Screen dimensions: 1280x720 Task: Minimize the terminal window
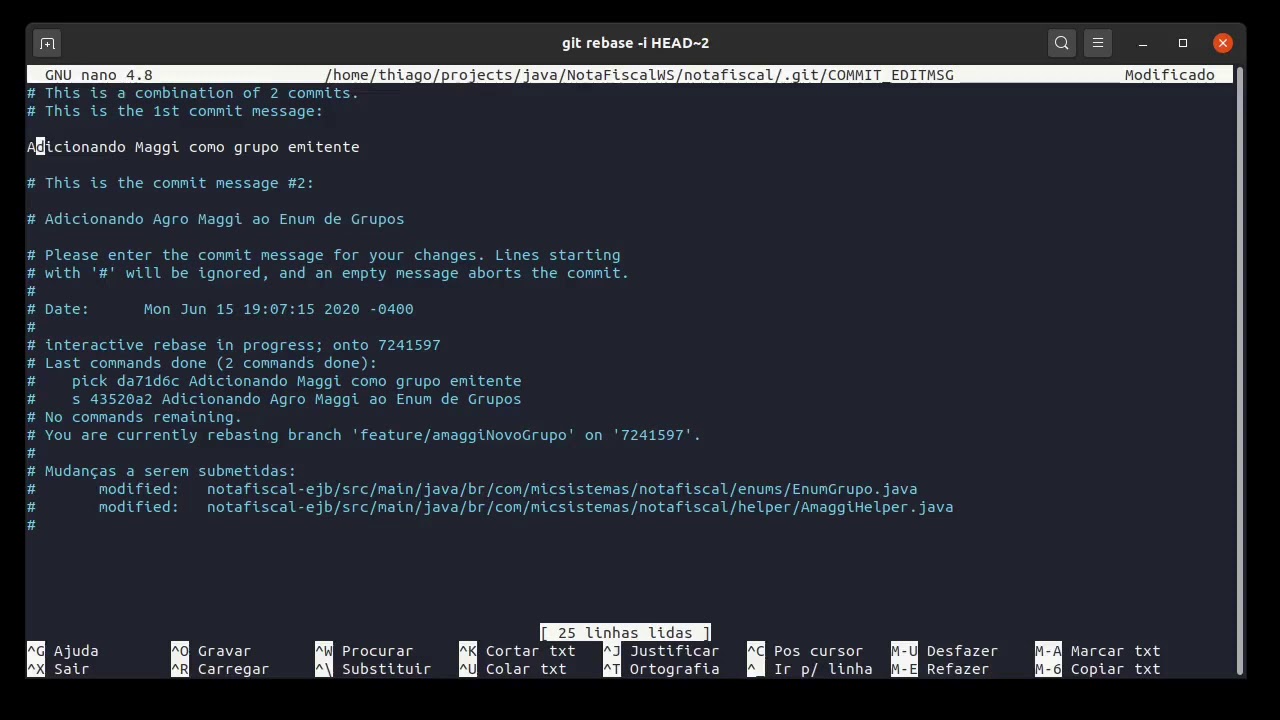[1143, 43]
